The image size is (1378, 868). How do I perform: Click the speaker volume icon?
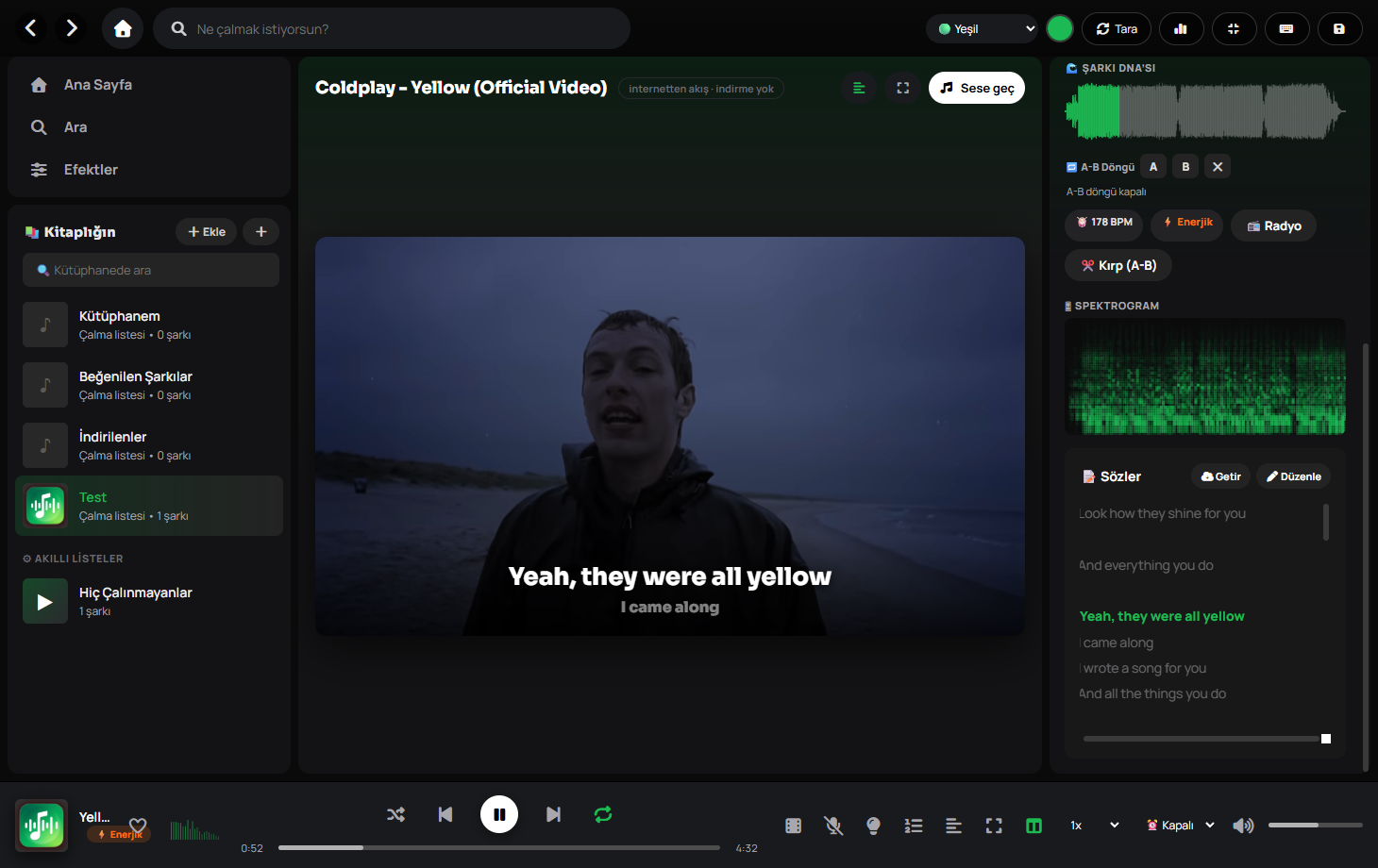[x=1243, y=826]
